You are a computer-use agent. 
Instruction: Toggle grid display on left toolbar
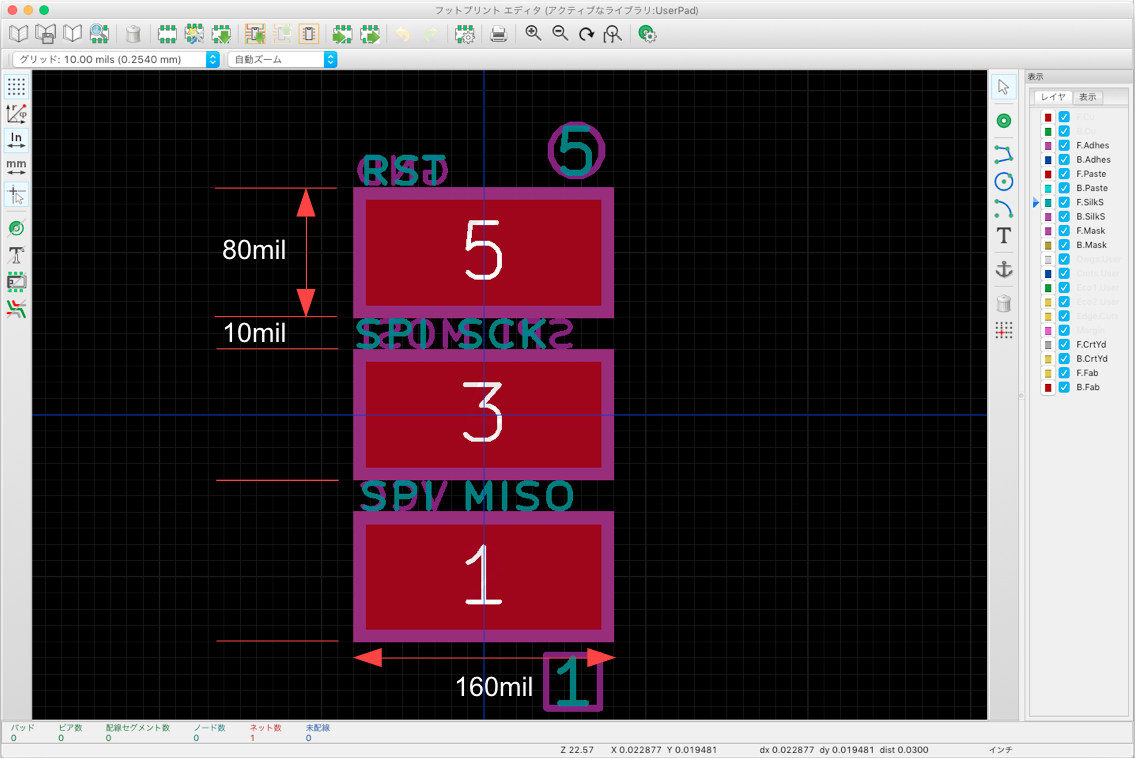click(16, 87)
